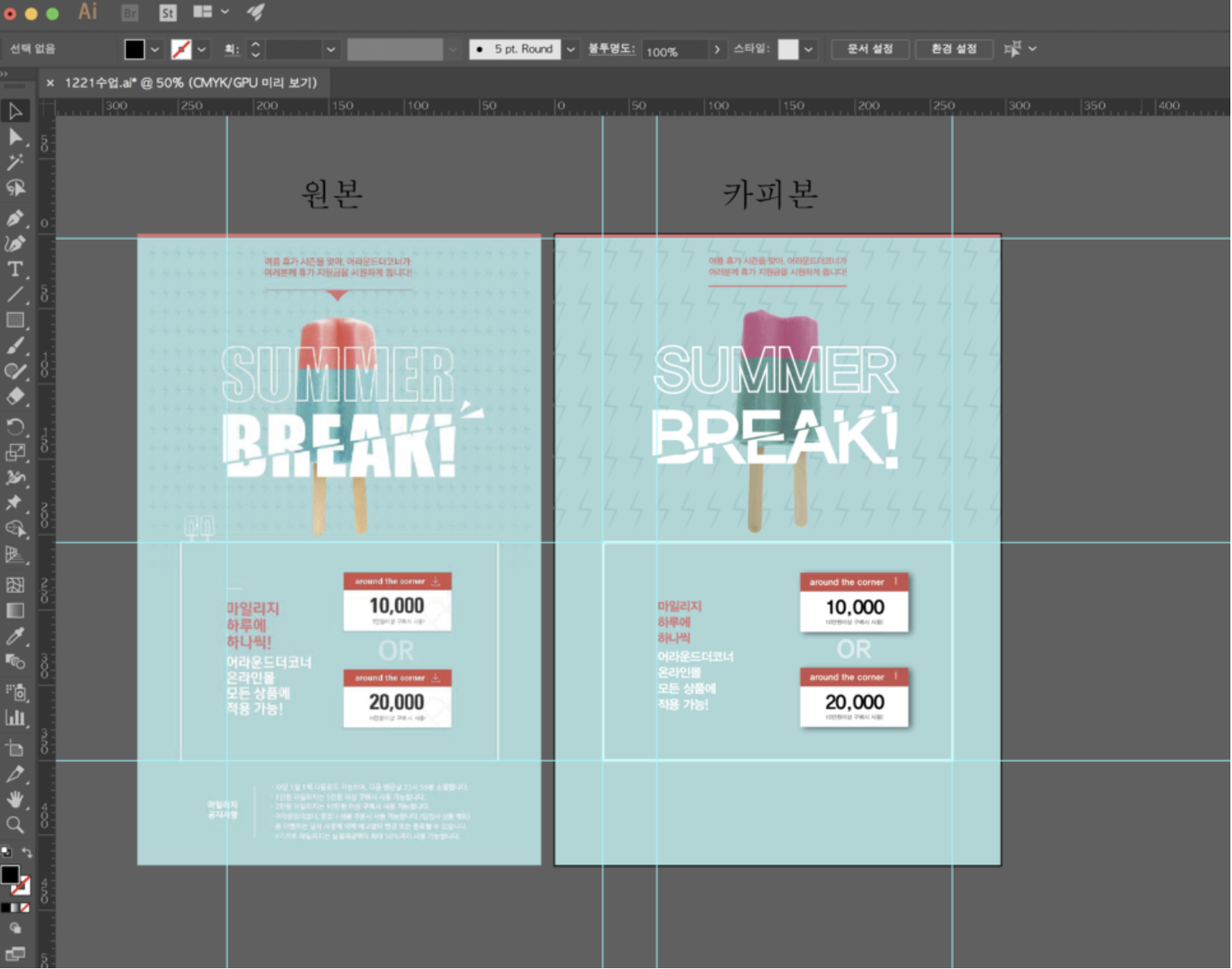Open the 5 pt. Round brush dropdown
Image resolution: width=1232 pixels, height=969 pixels.
coord(570,49)
